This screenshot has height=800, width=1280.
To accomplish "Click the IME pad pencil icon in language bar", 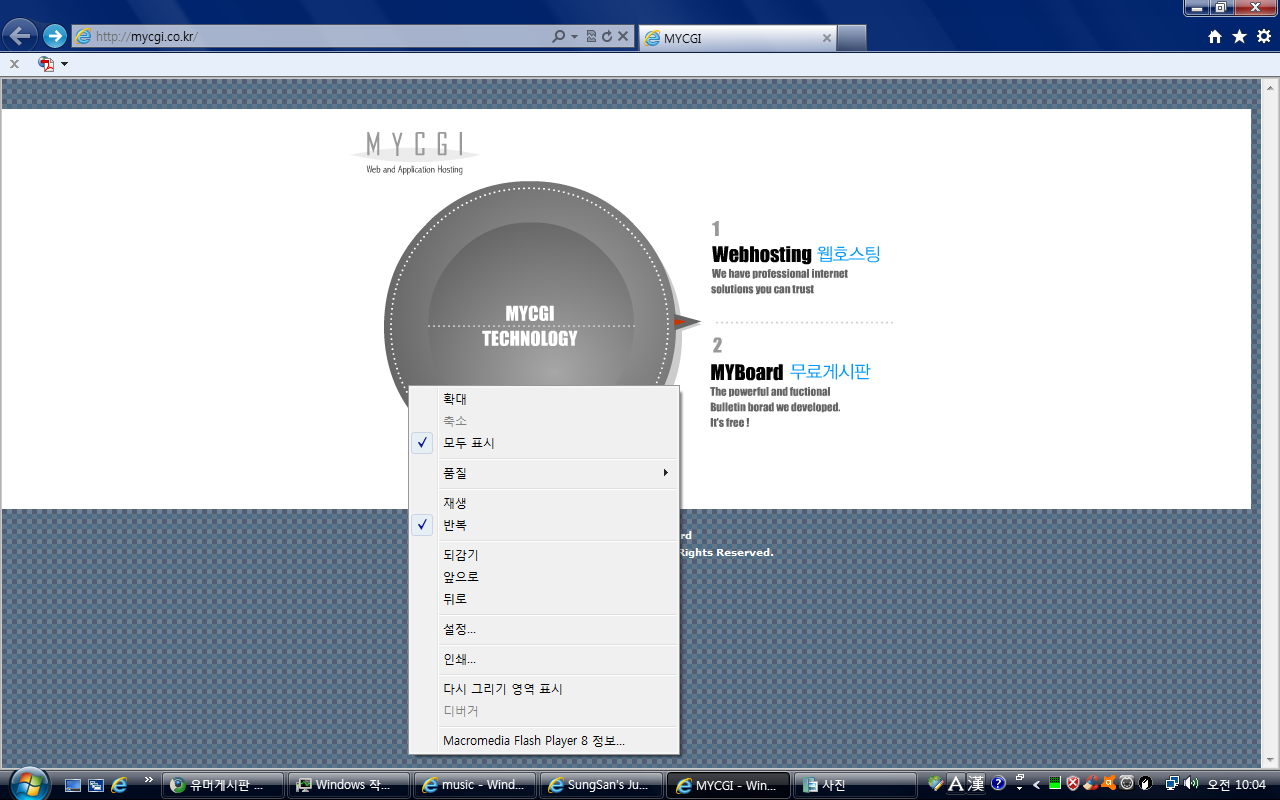I will tap(935, 784).
